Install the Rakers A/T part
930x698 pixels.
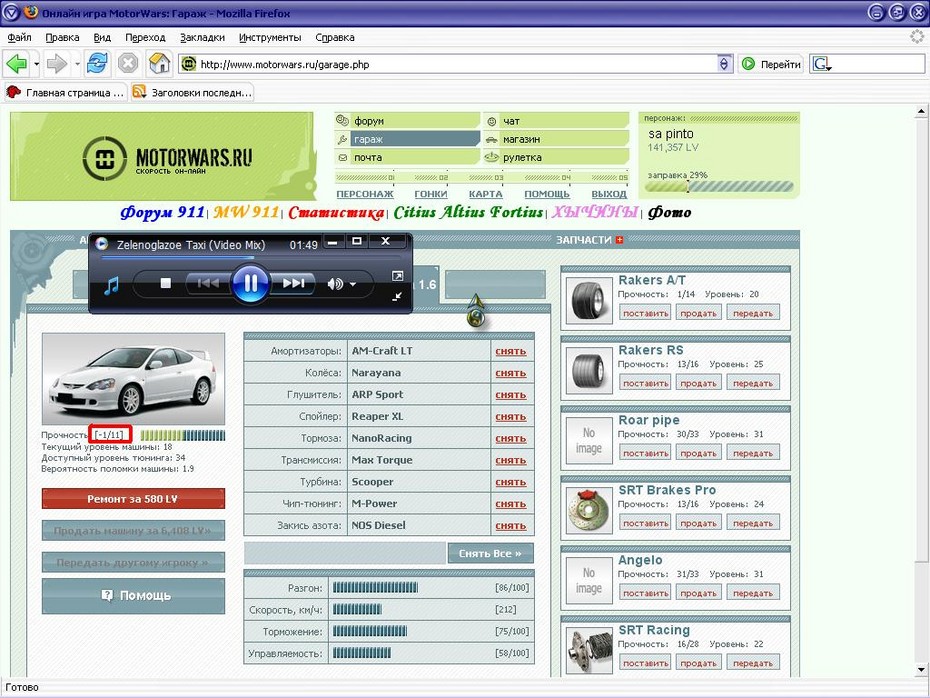click(645, 313)
